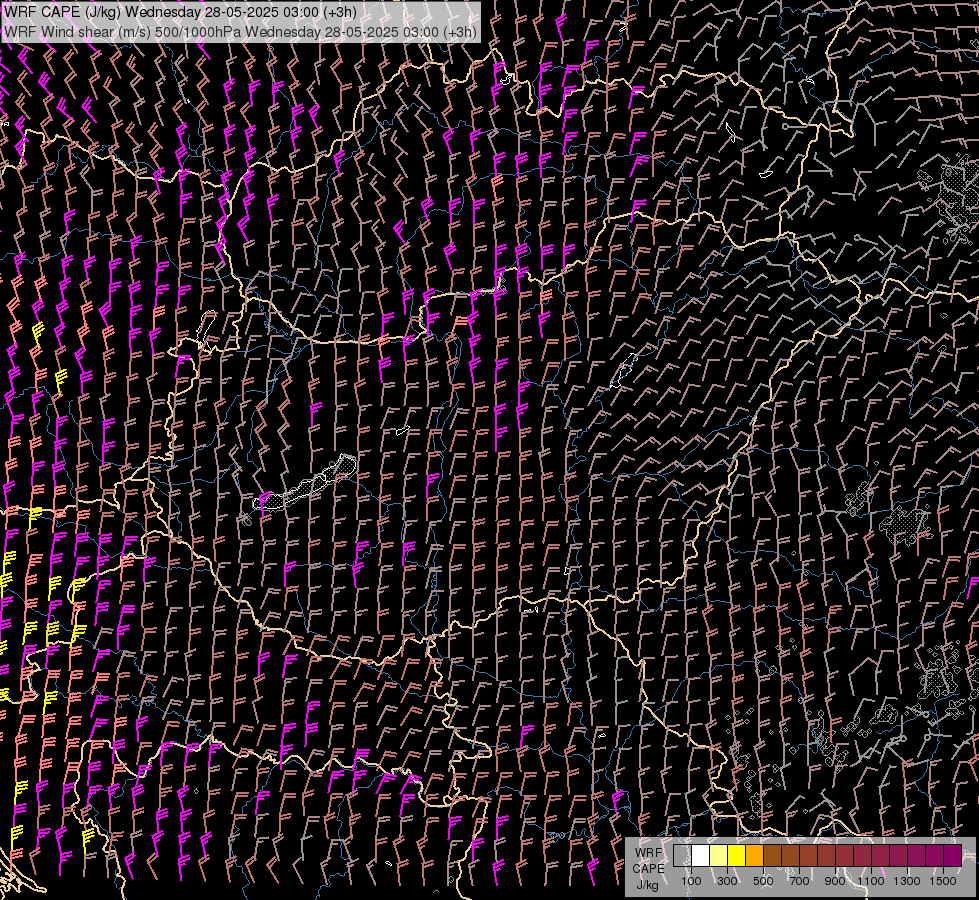Click the 1500 legend value
979x900 pixels.
pyautogui.click(x=943, y=881)
